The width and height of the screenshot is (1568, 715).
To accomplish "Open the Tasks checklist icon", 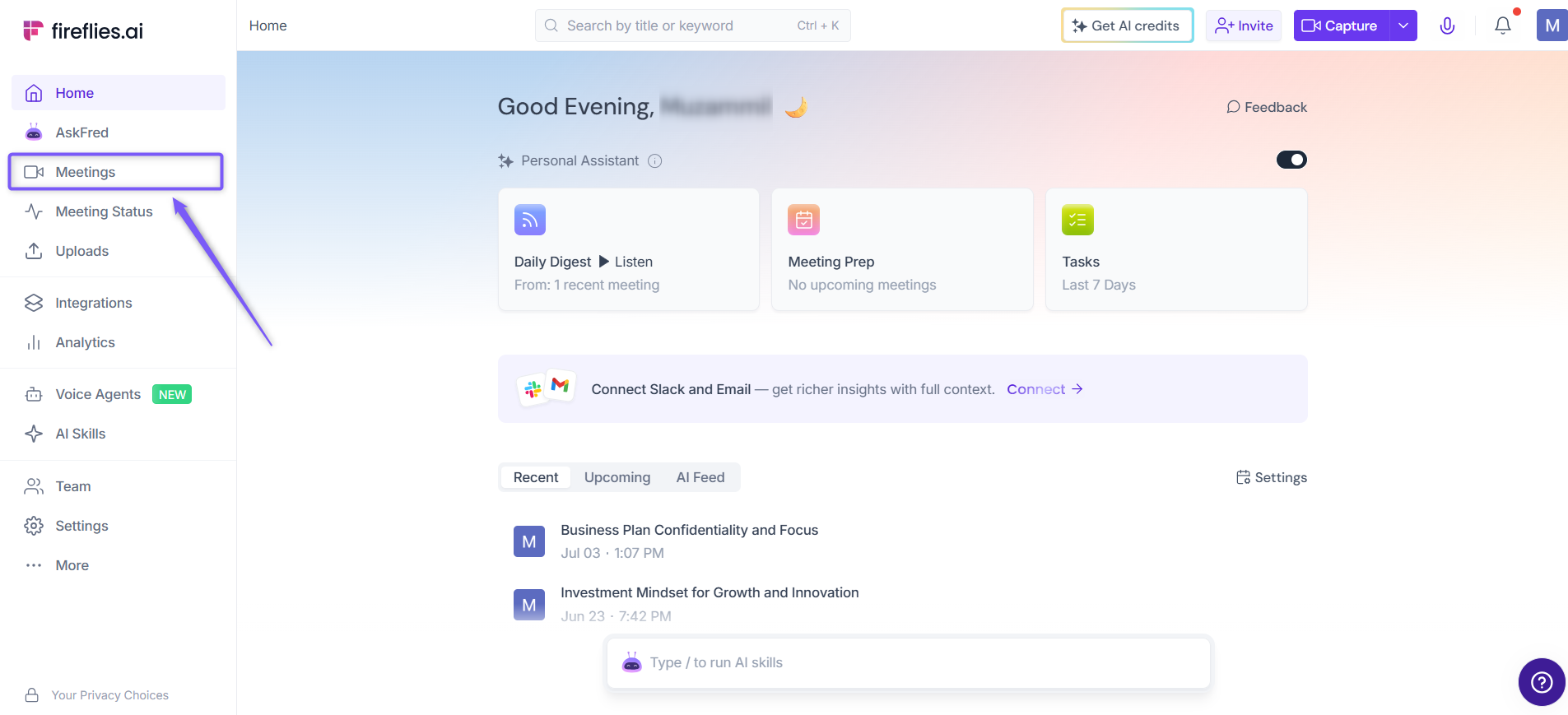I will 1077,220.
